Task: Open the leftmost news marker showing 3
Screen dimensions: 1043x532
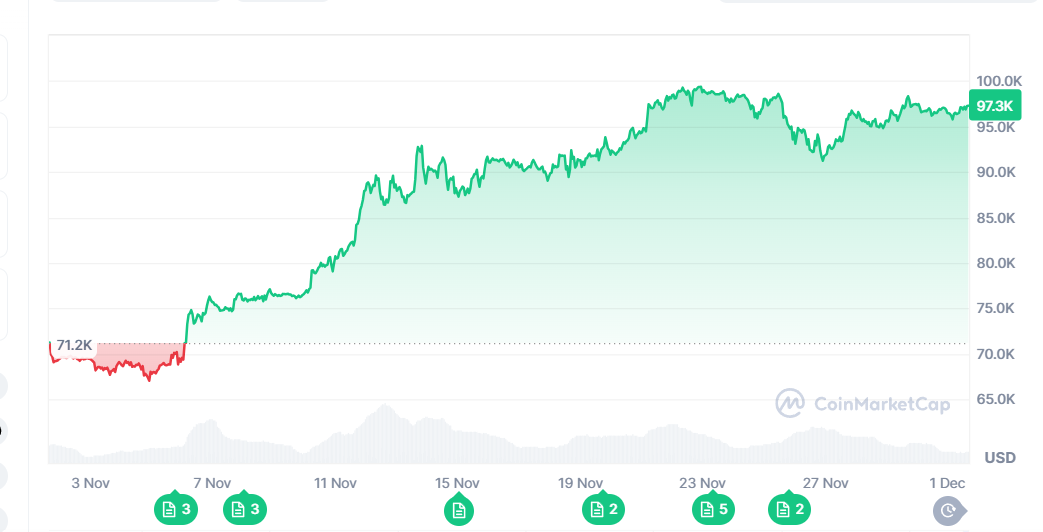Action: click(x=175, y=510)
